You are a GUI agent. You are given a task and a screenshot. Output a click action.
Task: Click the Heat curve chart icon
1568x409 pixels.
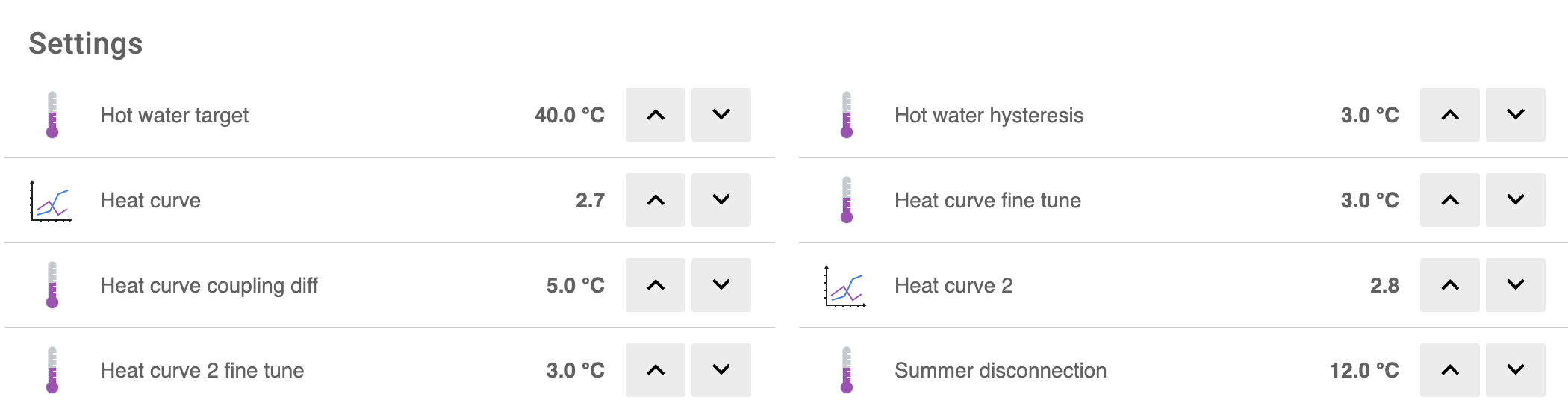click(x=51, y=201)
